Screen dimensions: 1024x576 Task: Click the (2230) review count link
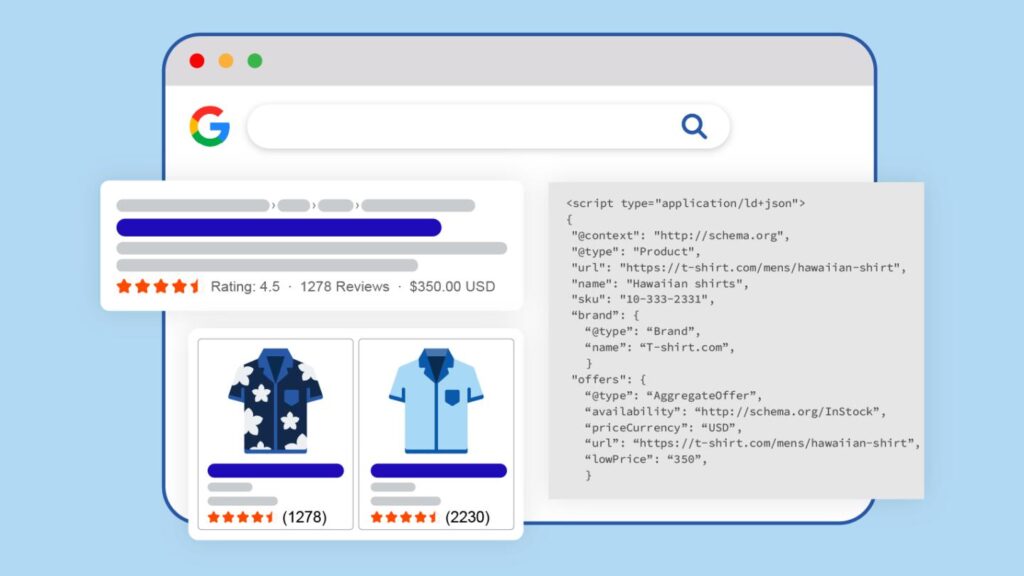pos(466,518)
